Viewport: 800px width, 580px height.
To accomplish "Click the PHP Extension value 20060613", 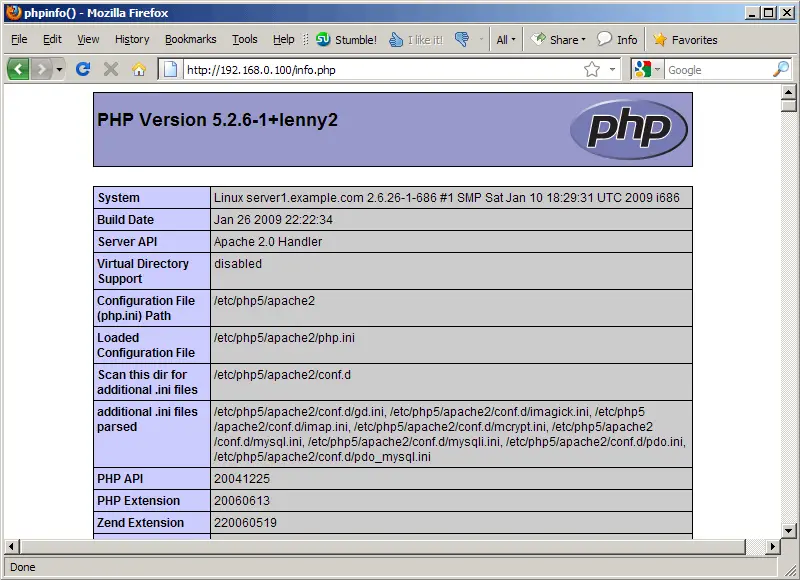I will [x=242, y=500].
